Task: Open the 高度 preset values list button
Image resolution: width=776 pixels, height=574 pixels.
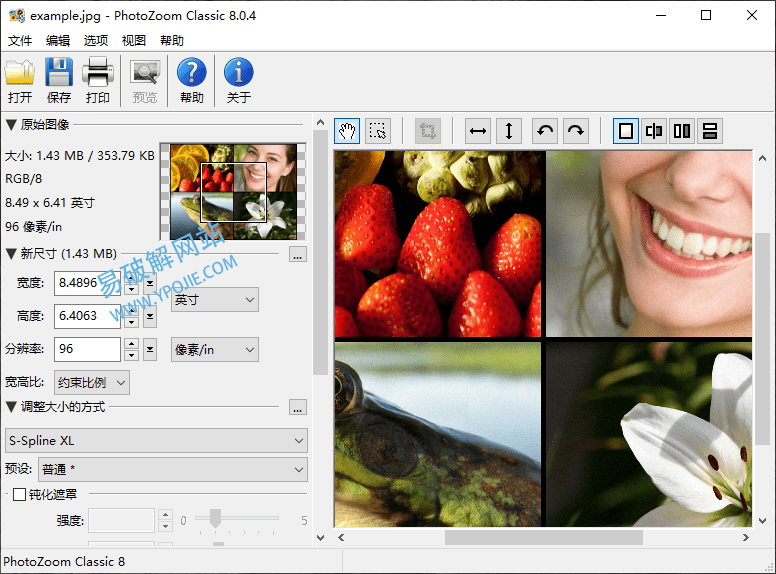Action: click(150, 316)
